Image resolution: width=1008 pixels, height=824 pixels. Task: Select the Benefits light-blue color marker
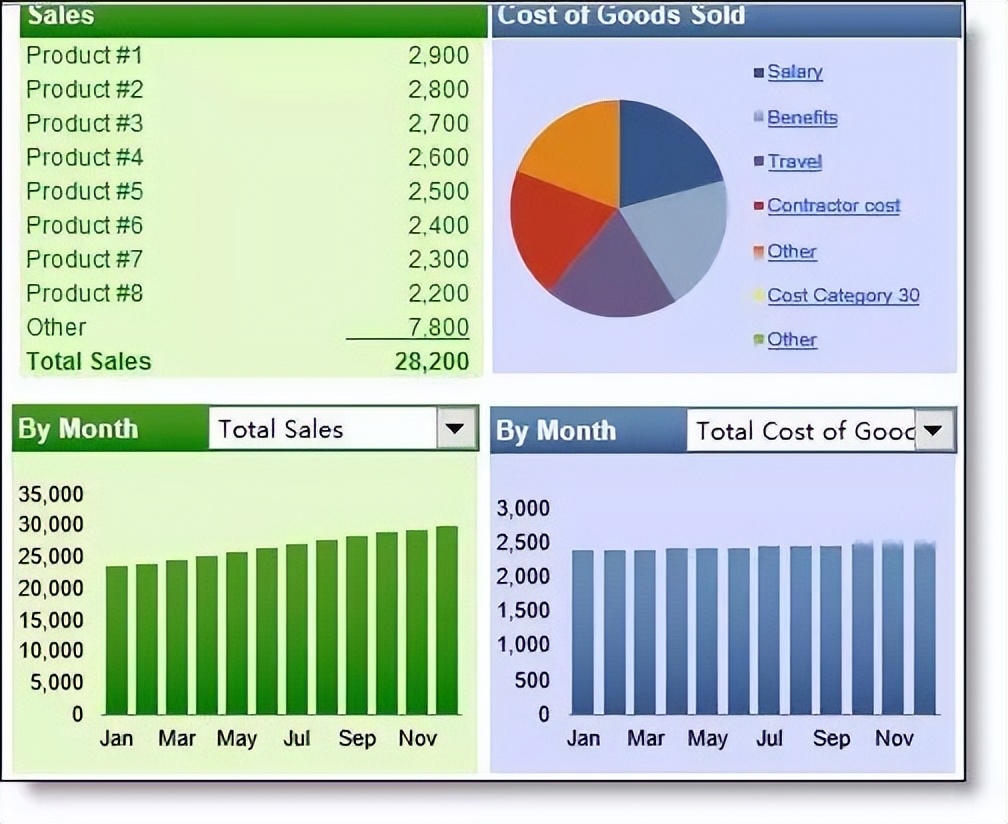(759, 118)
